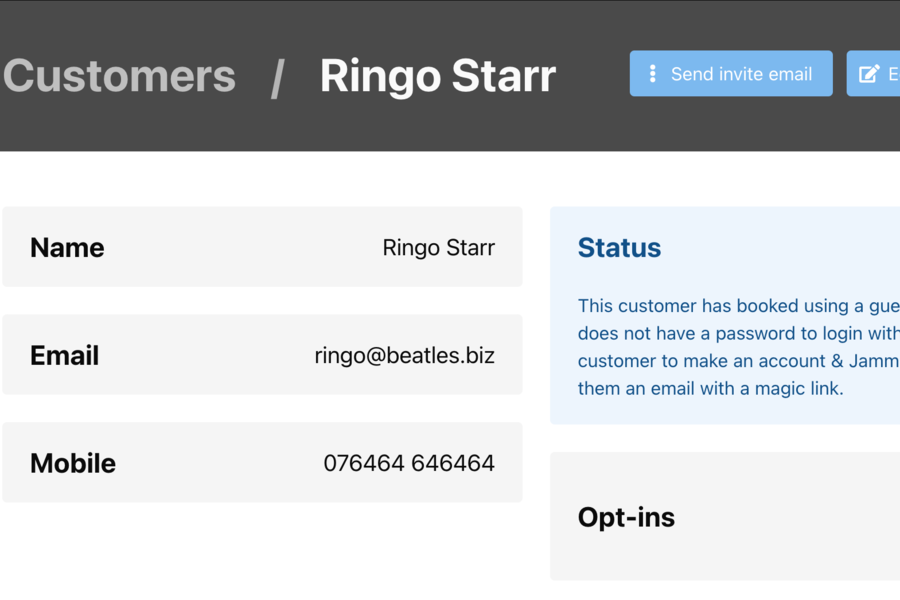Click the partially visible Edit button text
Image resolution: width=900 pixels, height=600 pixels.
pos(893,74)
